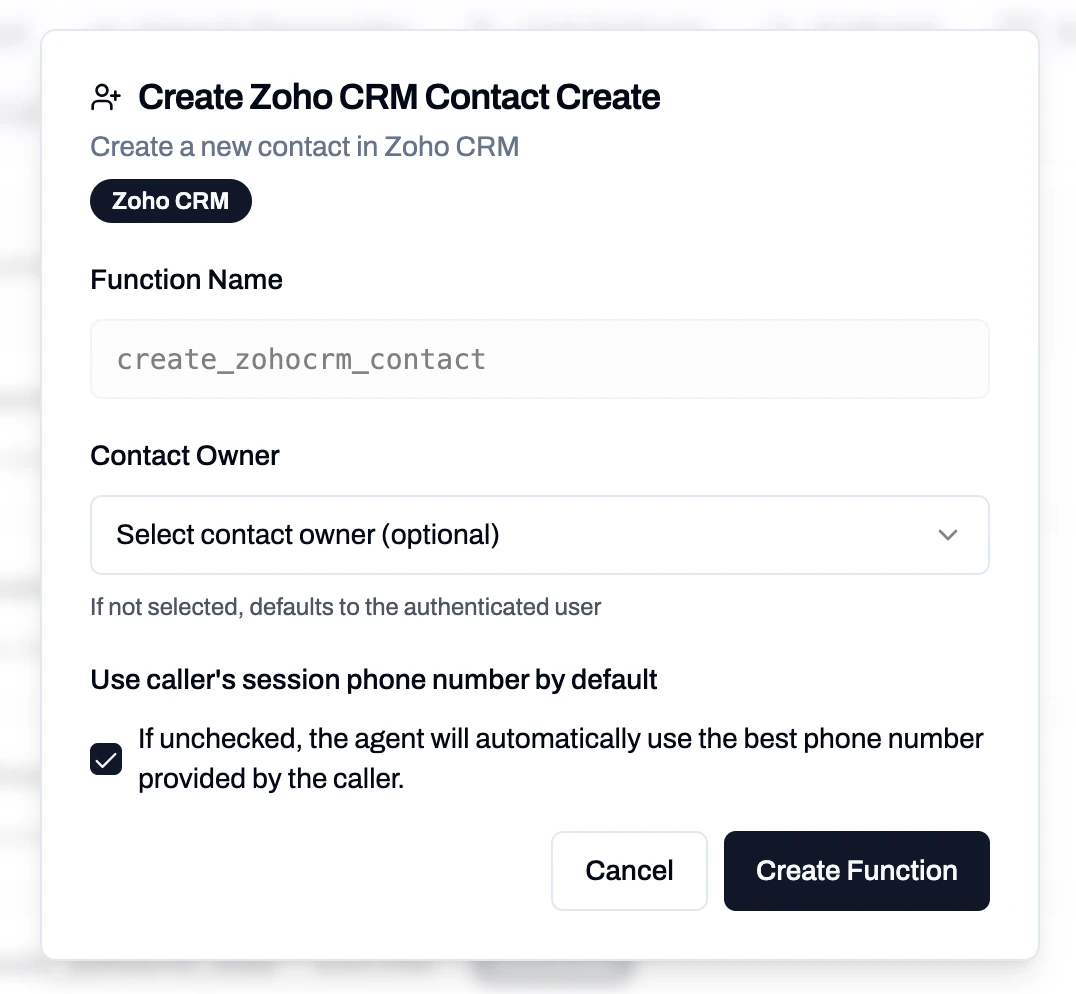The height and width of the screenshot is (994, 1076).
Task: Click the create_zohocrm_contact function name field
Action: (x=540, y=358)
